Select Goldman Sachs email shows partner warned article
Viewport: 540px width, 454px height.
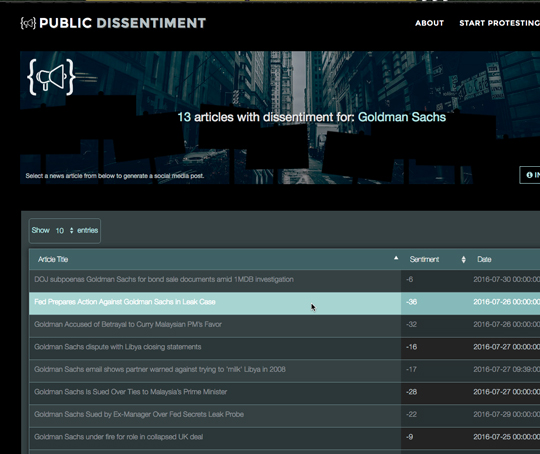point(160,369)
